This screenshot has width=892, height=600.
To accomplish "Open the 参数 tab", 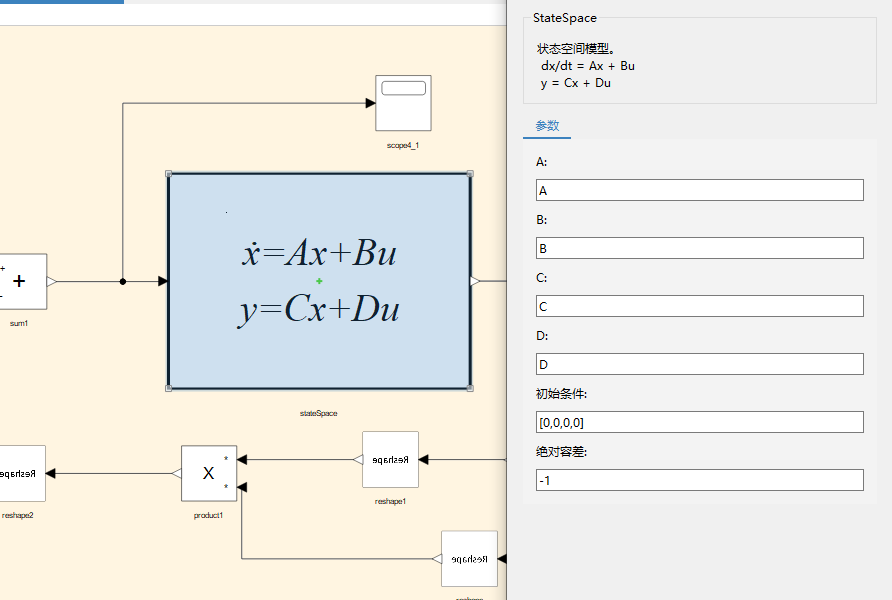I will [547, 126].
